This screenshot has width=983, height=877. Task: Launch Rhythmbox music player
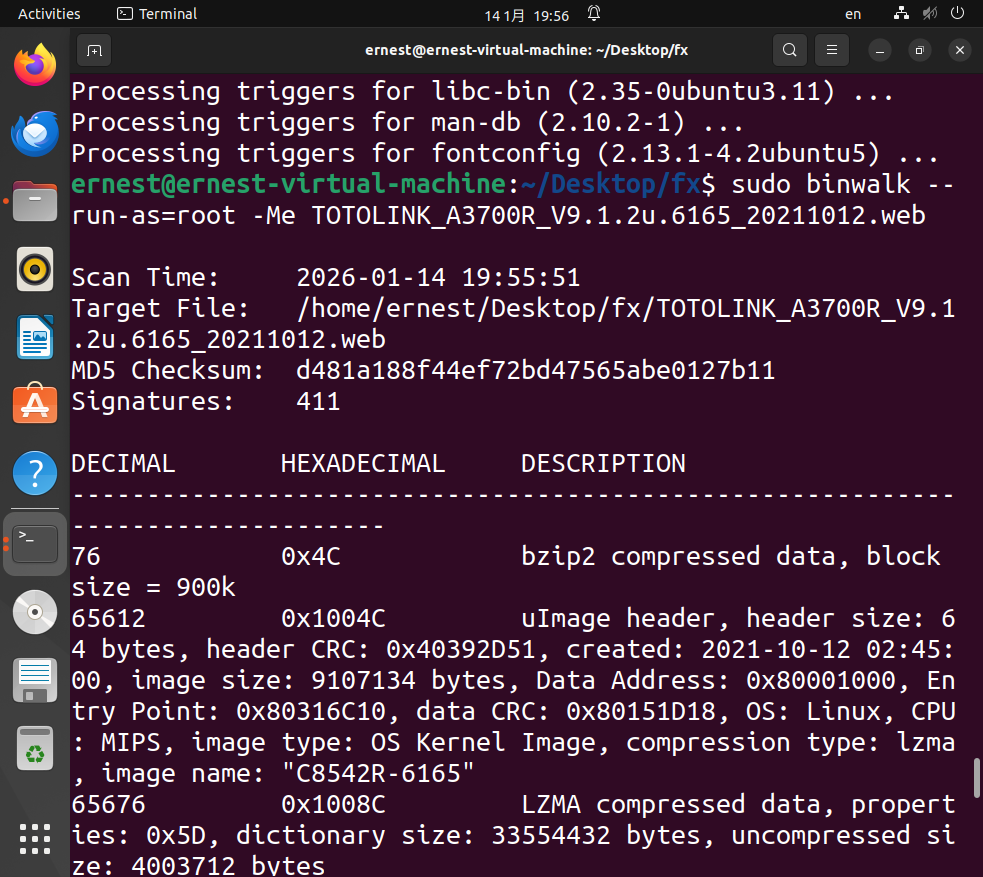(x=35, y=269)
